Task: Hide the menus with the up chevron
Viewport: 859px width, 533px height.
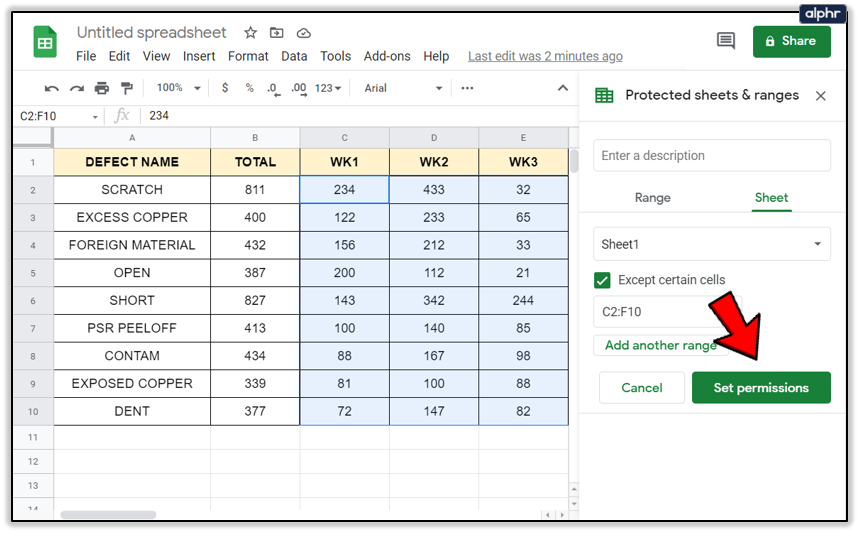Action: tap(563, 88)
